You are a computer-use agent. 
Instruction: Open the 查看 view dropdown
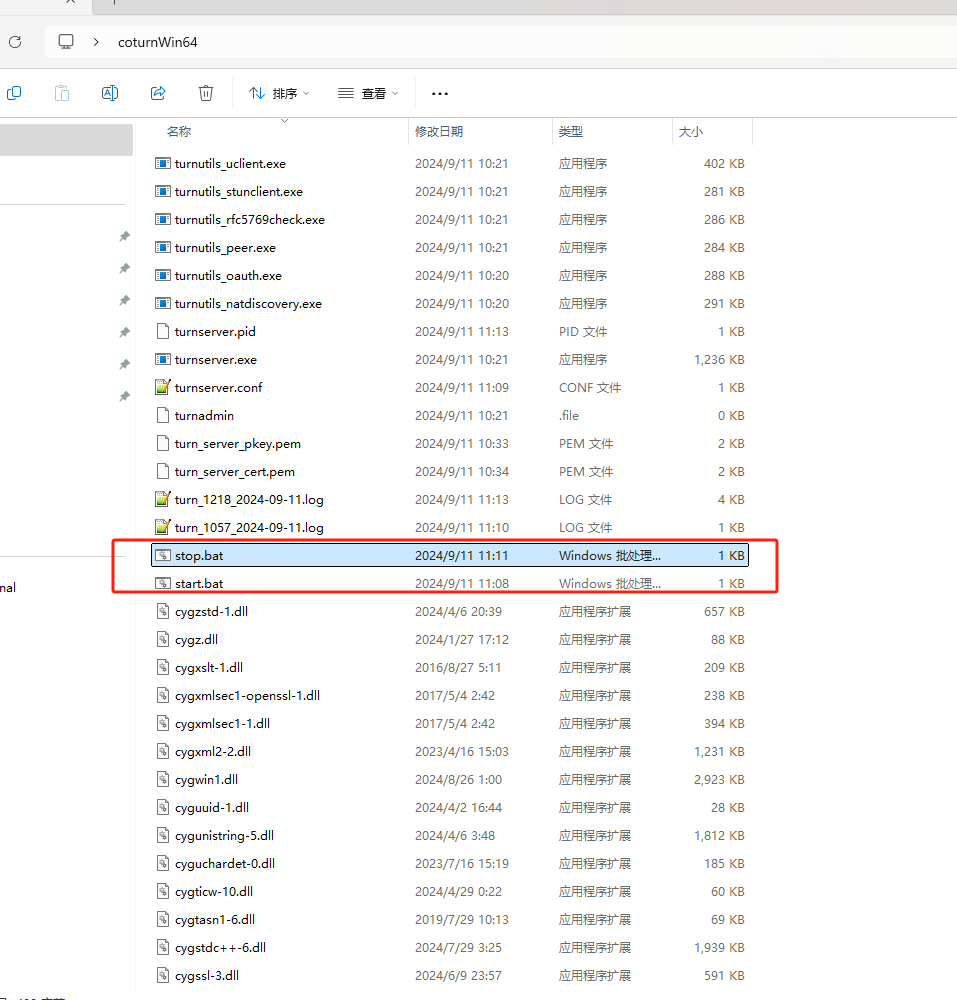pyautogui.click(x=368, y=93)
